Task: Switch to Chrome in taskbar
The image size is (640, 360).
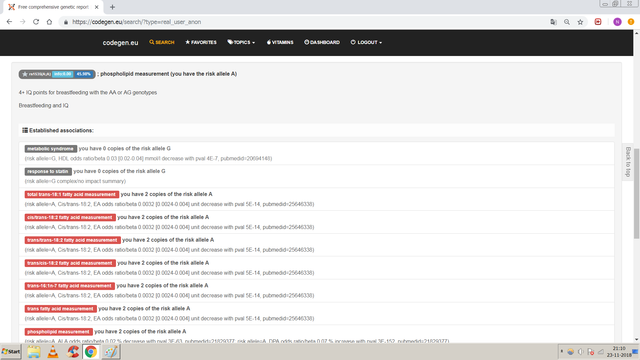Action: [91, 351]
